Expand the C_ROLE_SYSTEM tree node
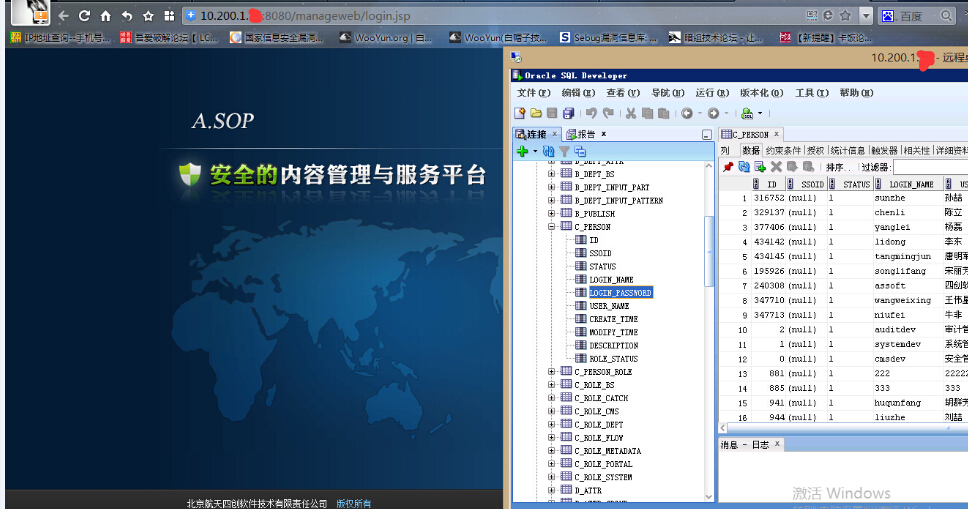Screen dimensions: 968x509 point(551,477)
